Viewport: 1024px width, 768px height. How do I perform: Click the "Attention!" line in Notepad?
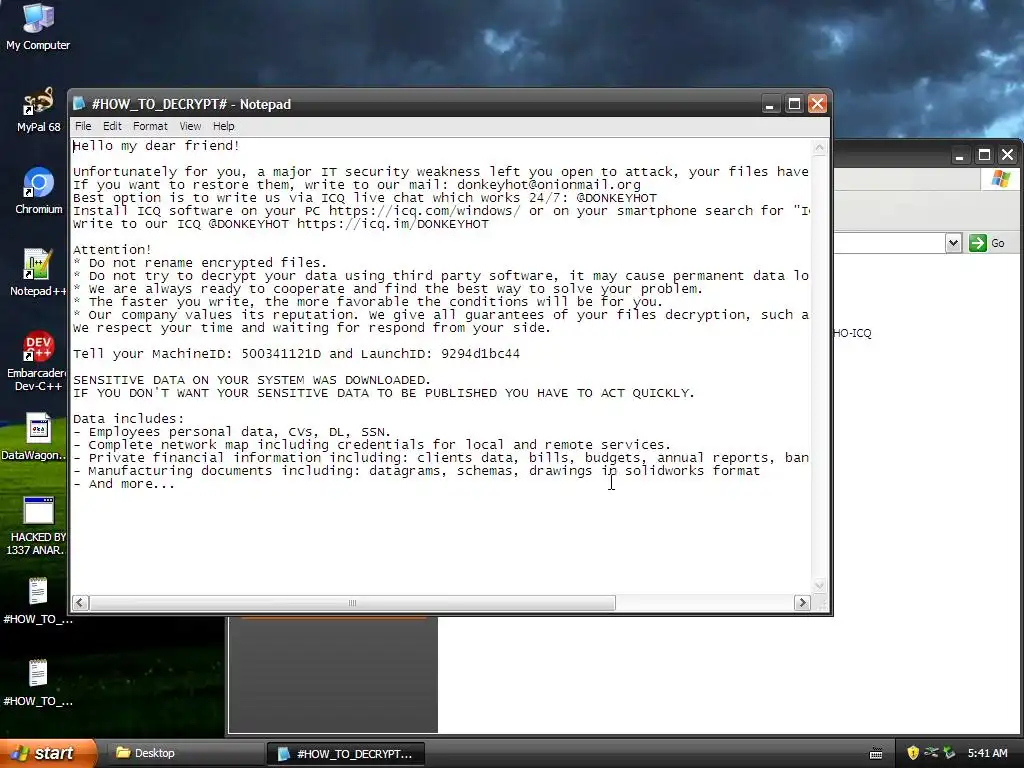[112, 249]
